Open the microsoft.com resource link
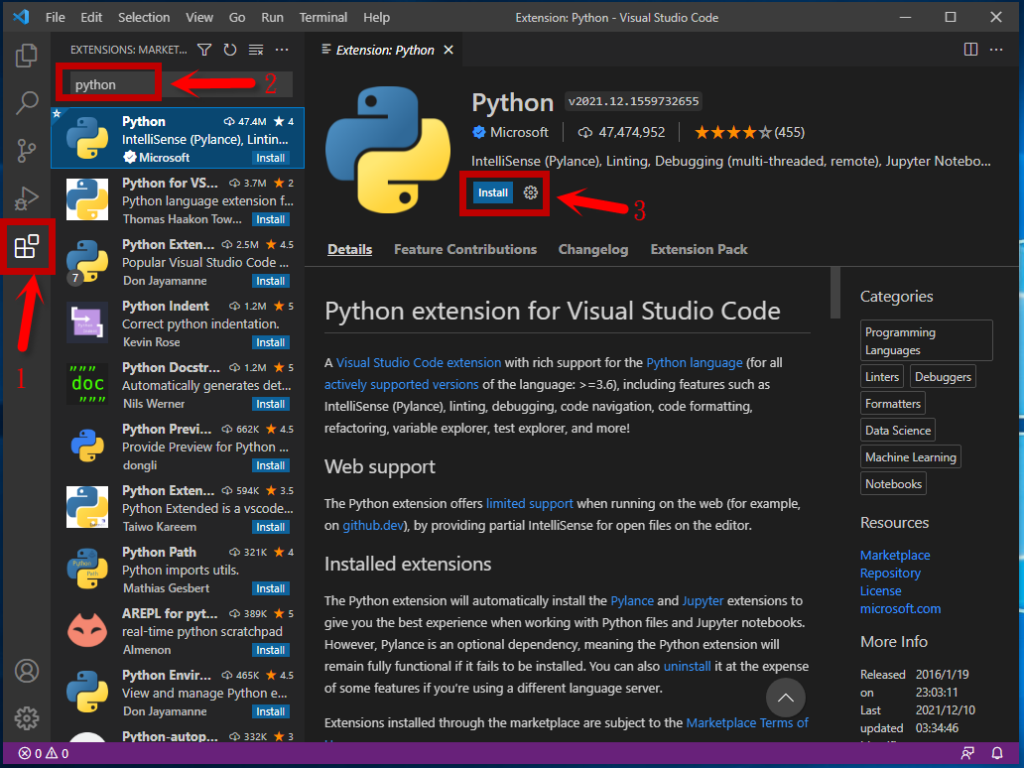This screenshot has width=1024, height=768. 900,609
